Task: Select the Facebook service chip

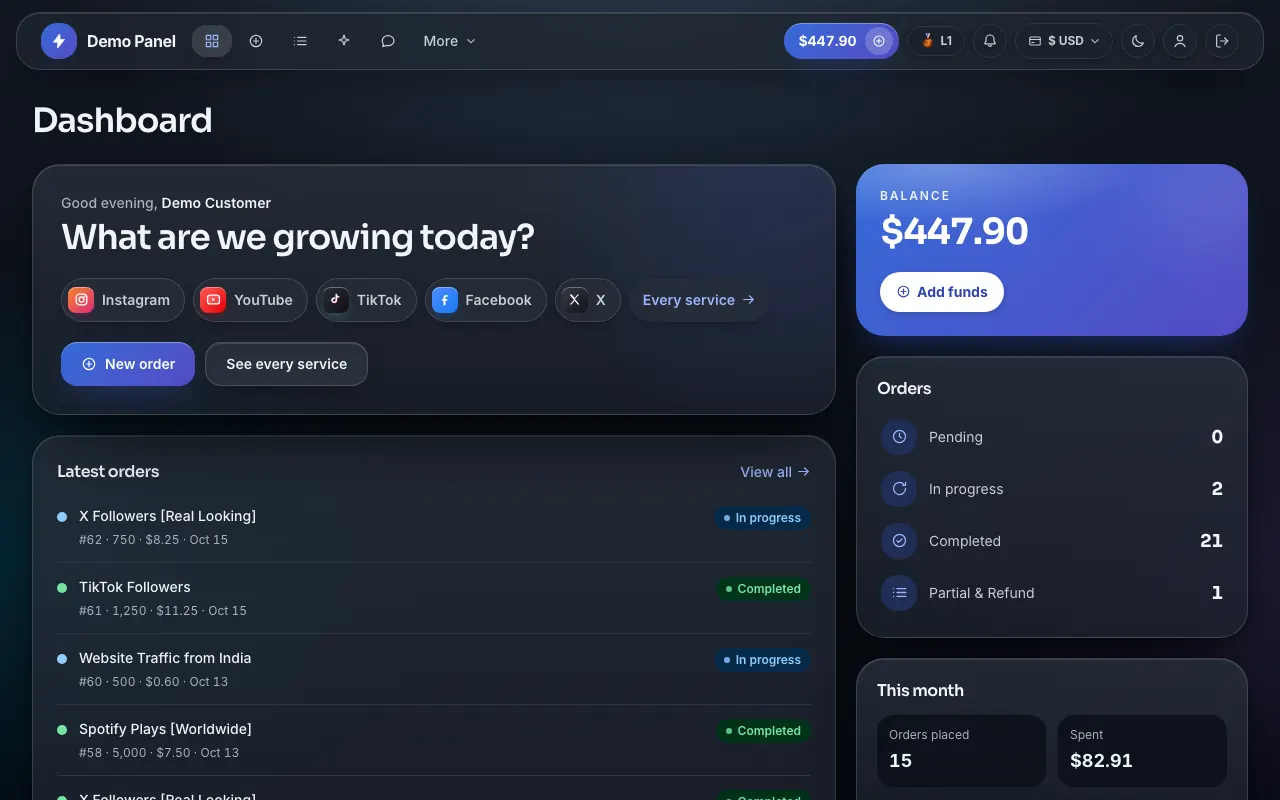Action: (x=486, y=300)
